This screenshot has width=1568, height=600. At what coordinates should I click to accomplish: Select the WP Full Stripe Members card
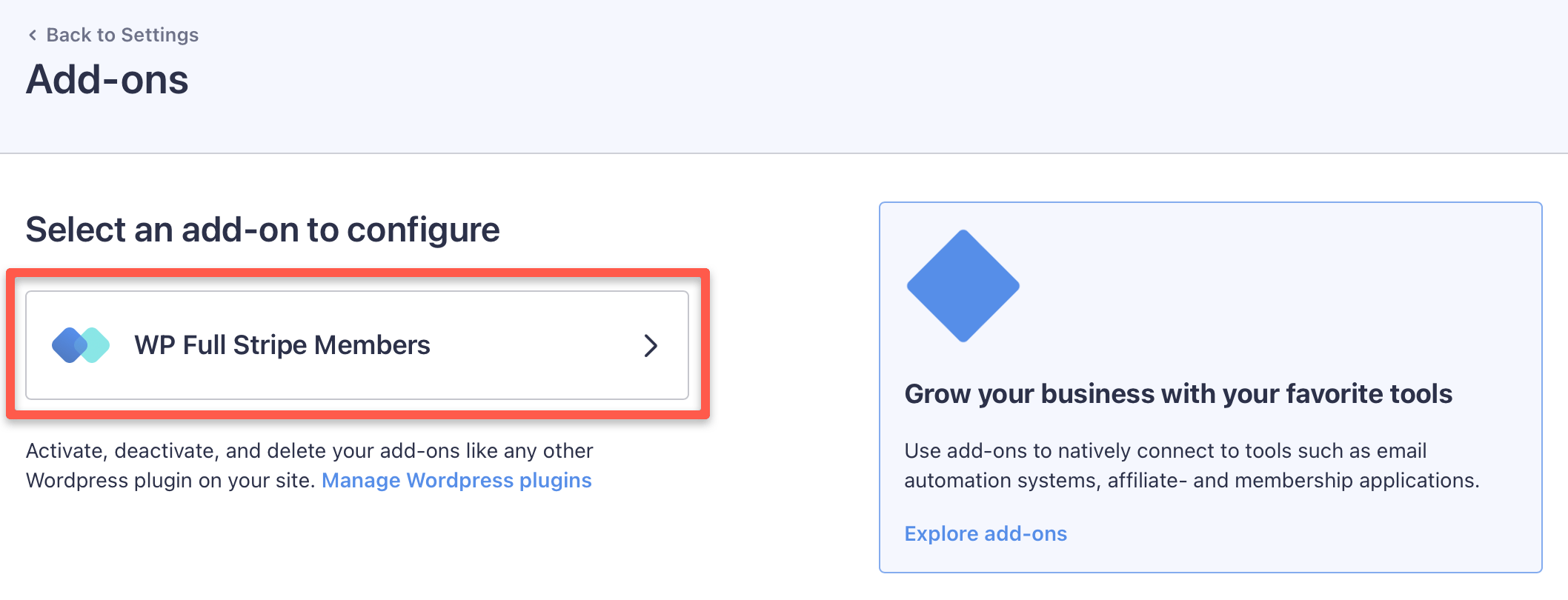coord(354,345)
